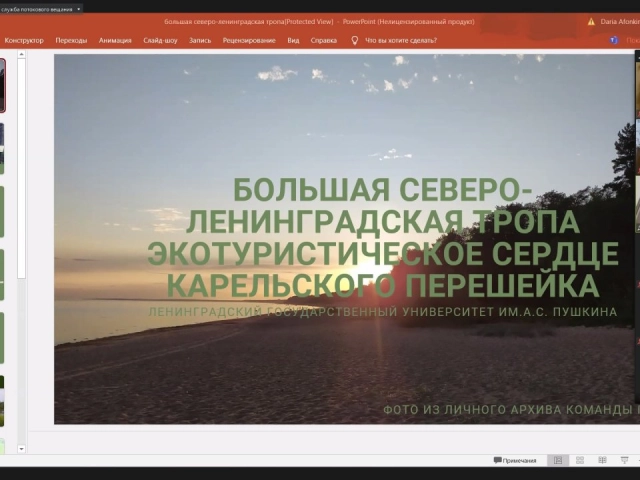The width and height of the screenshot is (640, 480).
Task: Open the Анимация ribbon tab
Action: 115,40
